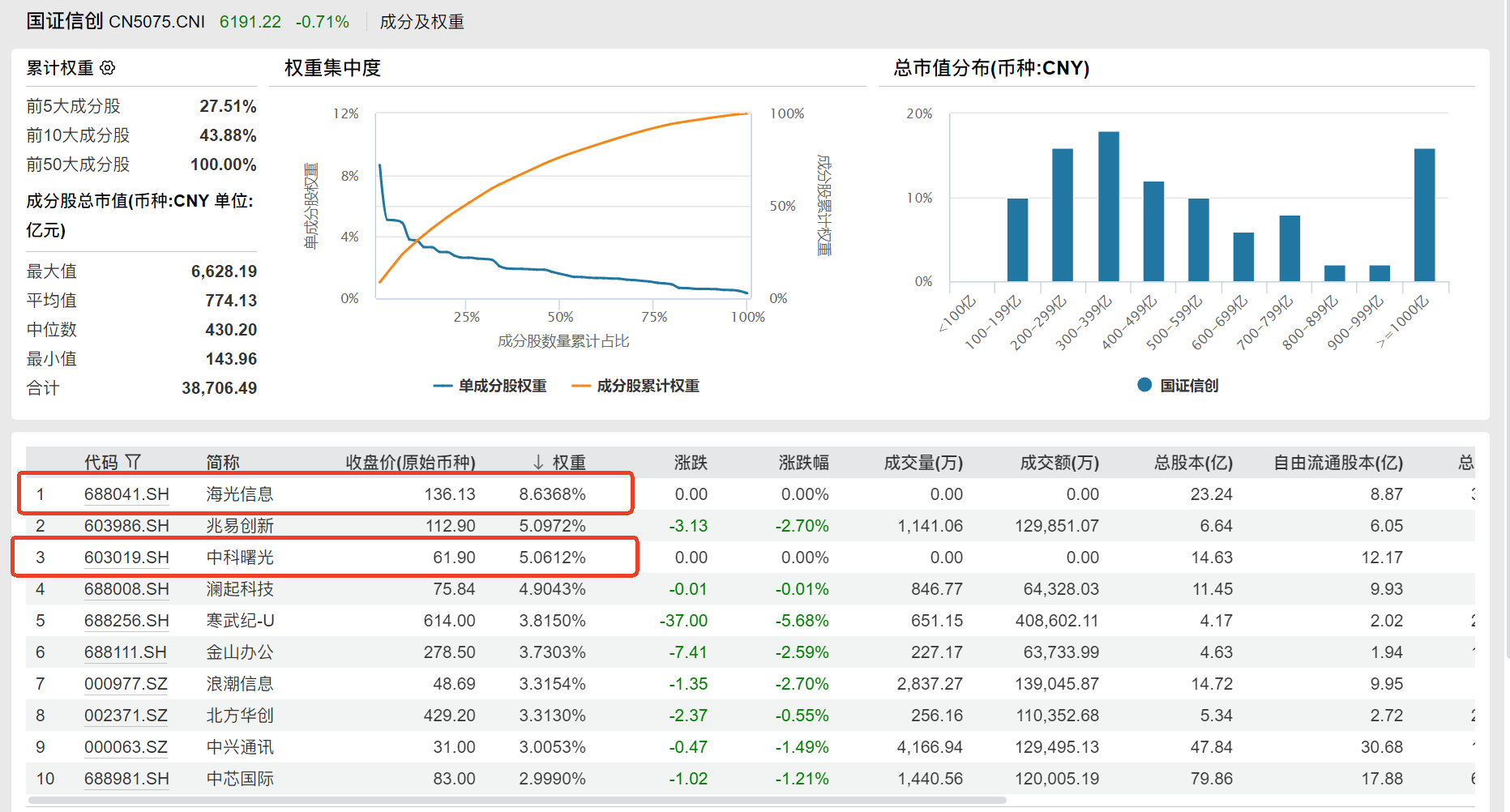Open stock code 000977.SZ link
Screen dimensions: 1510x812
coord(126,684)
